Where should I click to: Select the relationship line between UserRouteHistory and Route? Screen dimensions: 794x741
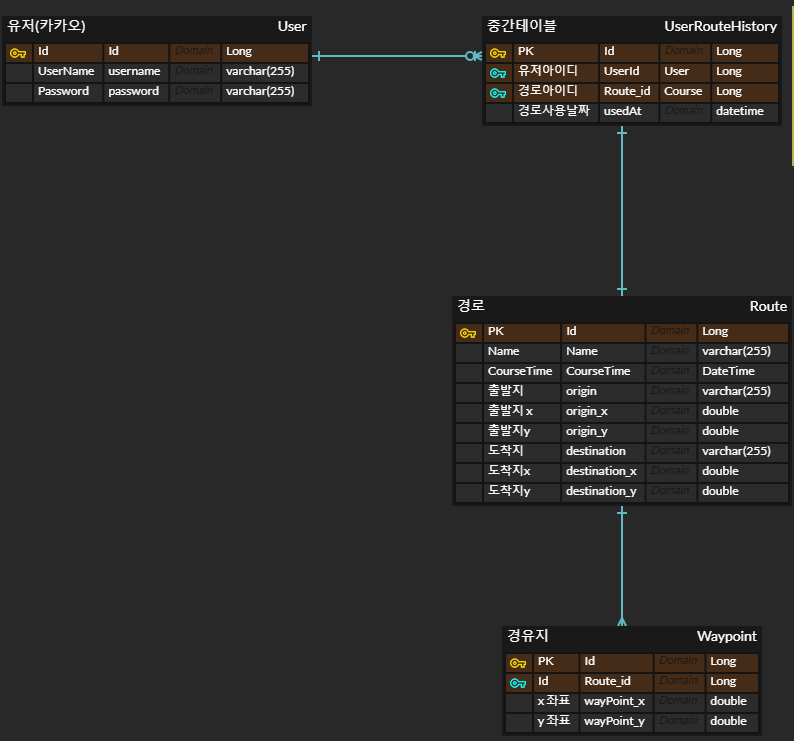tap(622, 211)
